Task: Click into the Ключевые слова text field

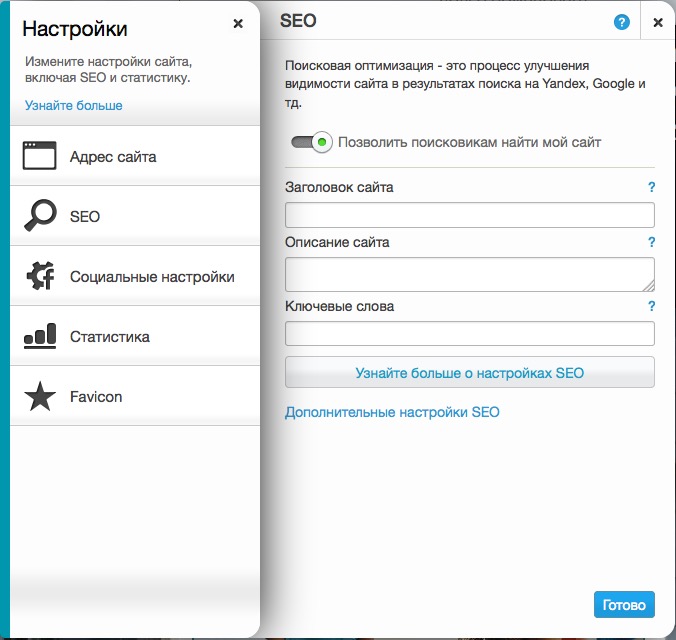Action: tap(469, 334)
